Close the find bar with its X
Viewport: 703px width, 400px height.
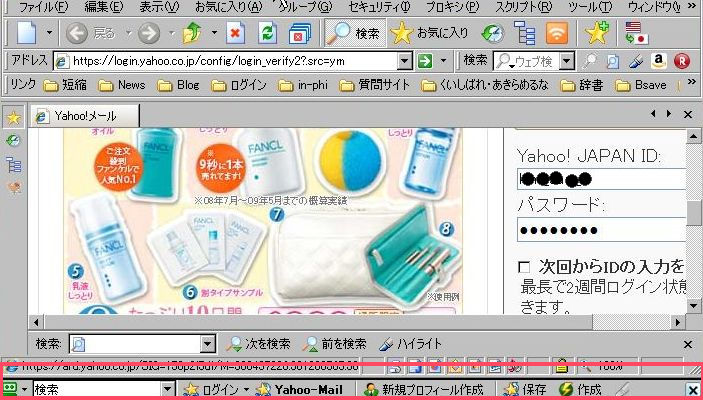[688, 344]
